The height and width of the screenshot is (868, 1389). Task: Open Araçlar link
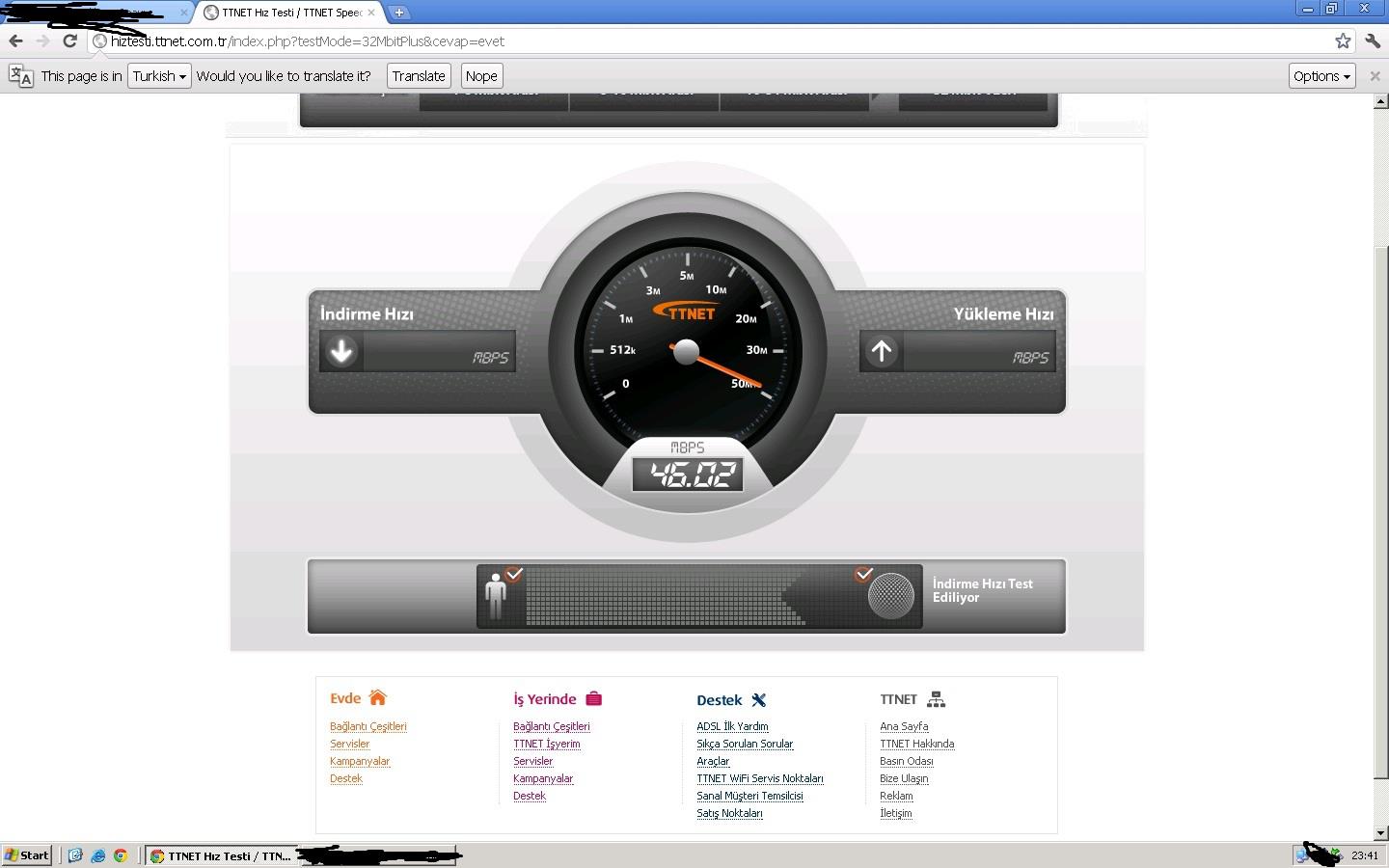click(x=713, y=761)
